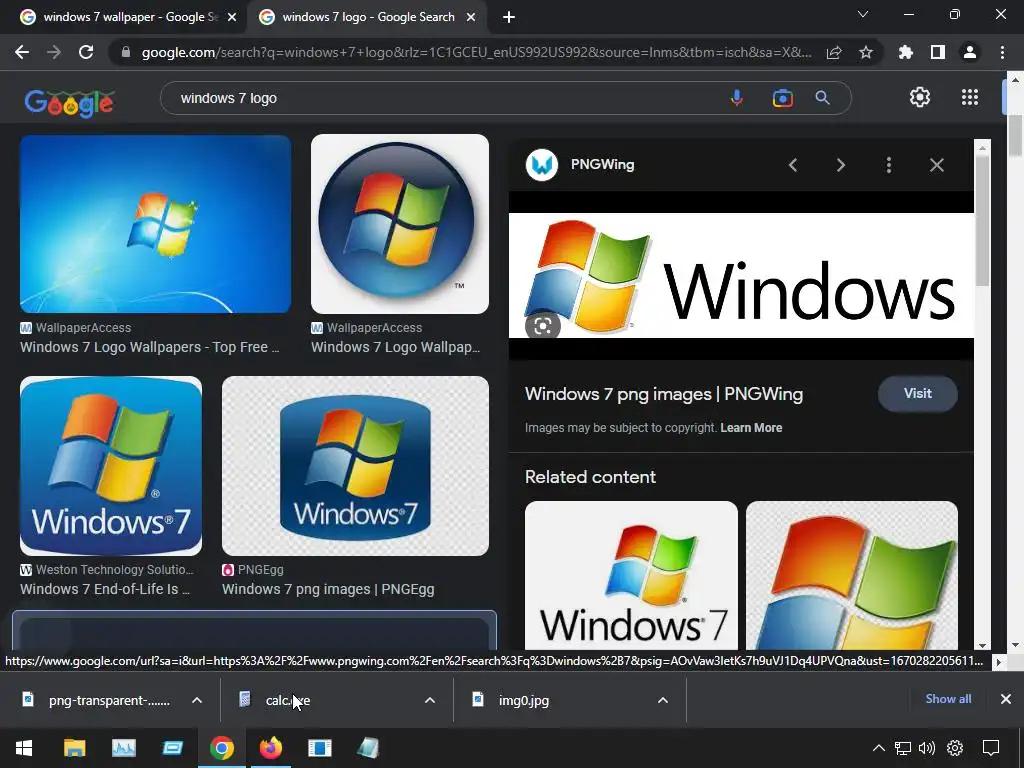Open the Weston Technology Windows 7 thumbnail
The width and height of the screenshot is (1024, 768).
pyautogui.click(x=111, y=466)
